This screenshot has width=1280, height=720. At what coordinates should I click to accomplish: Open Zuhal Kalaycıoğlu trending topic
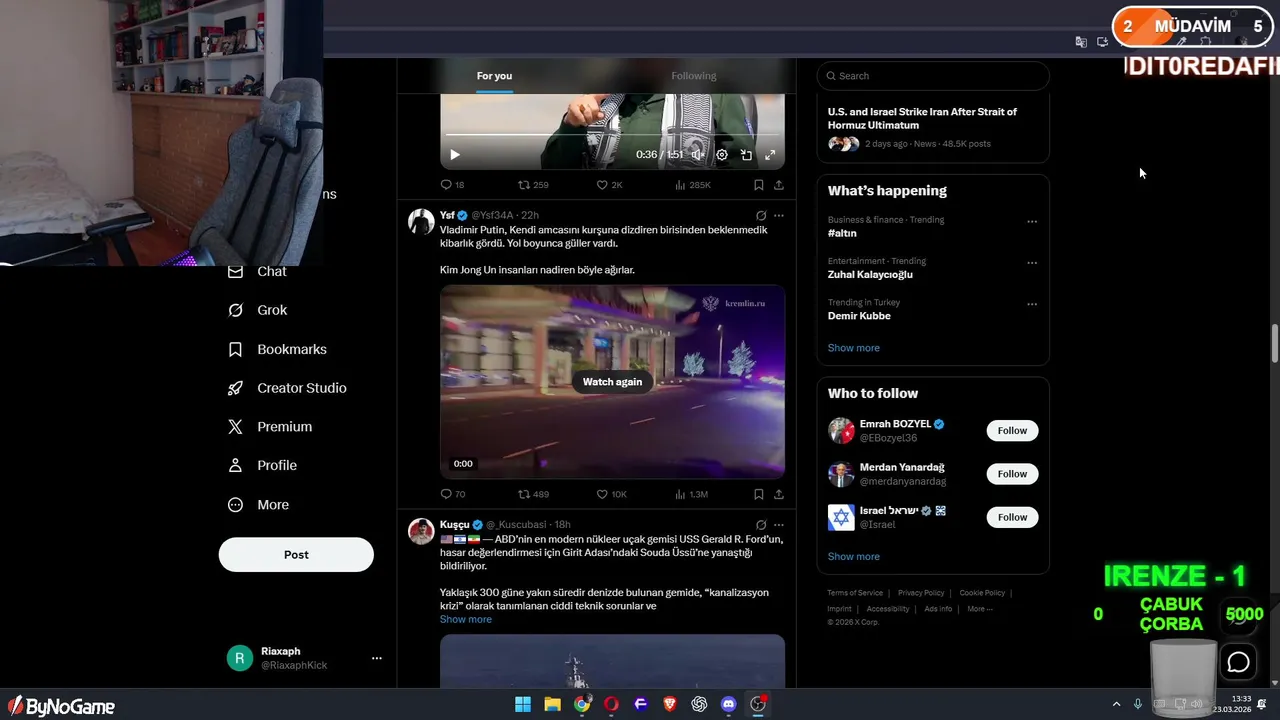(870, 274)
